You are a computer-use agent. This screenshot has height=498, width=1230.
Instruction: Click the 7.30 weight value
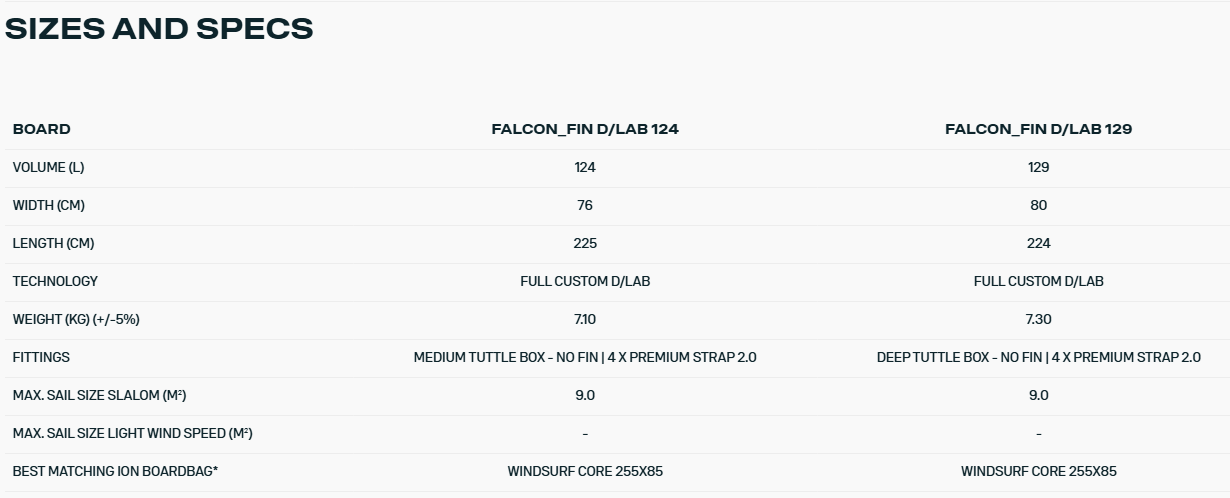[x=1038, y=319]
